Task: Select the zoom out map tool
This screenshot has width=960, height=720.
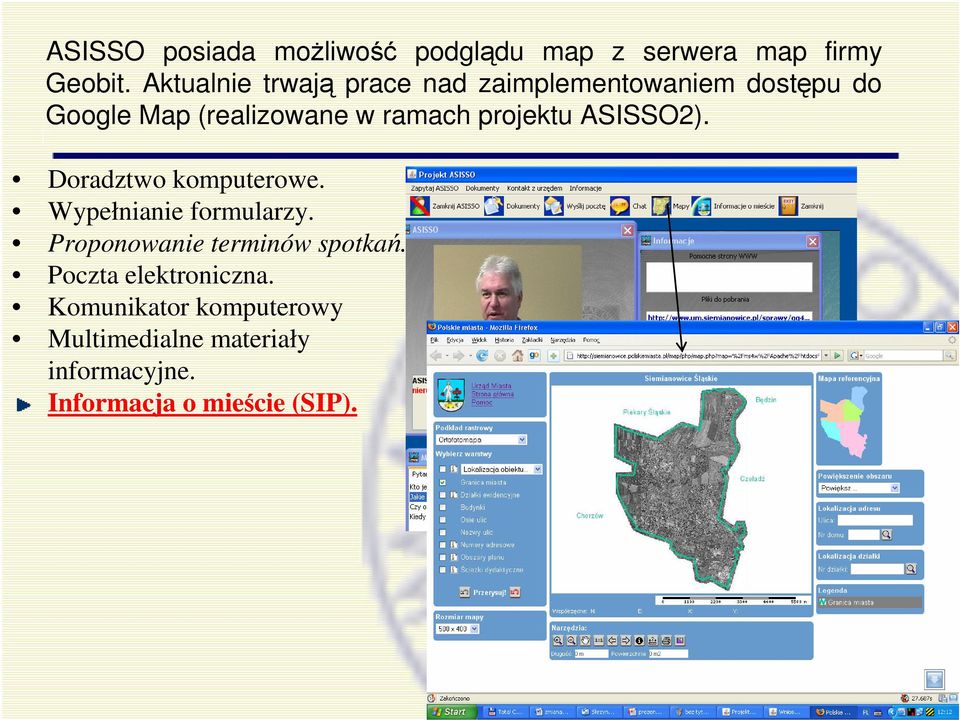Action: pos(571,640)
